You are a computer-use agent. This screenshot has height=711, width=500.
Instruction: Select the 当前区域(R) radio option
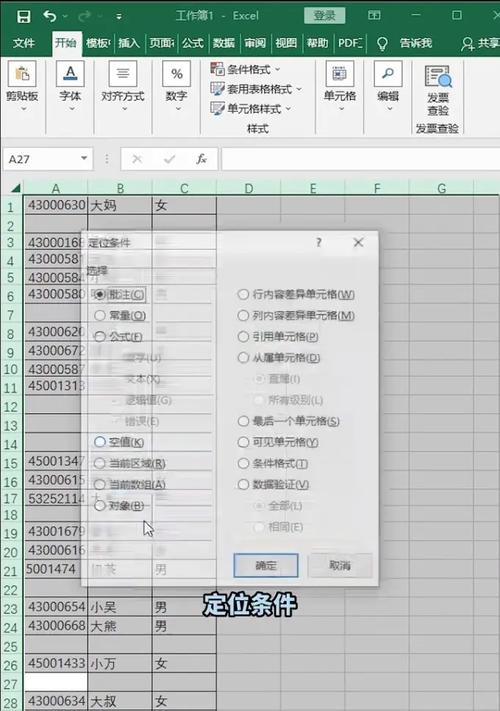[130, 463]
